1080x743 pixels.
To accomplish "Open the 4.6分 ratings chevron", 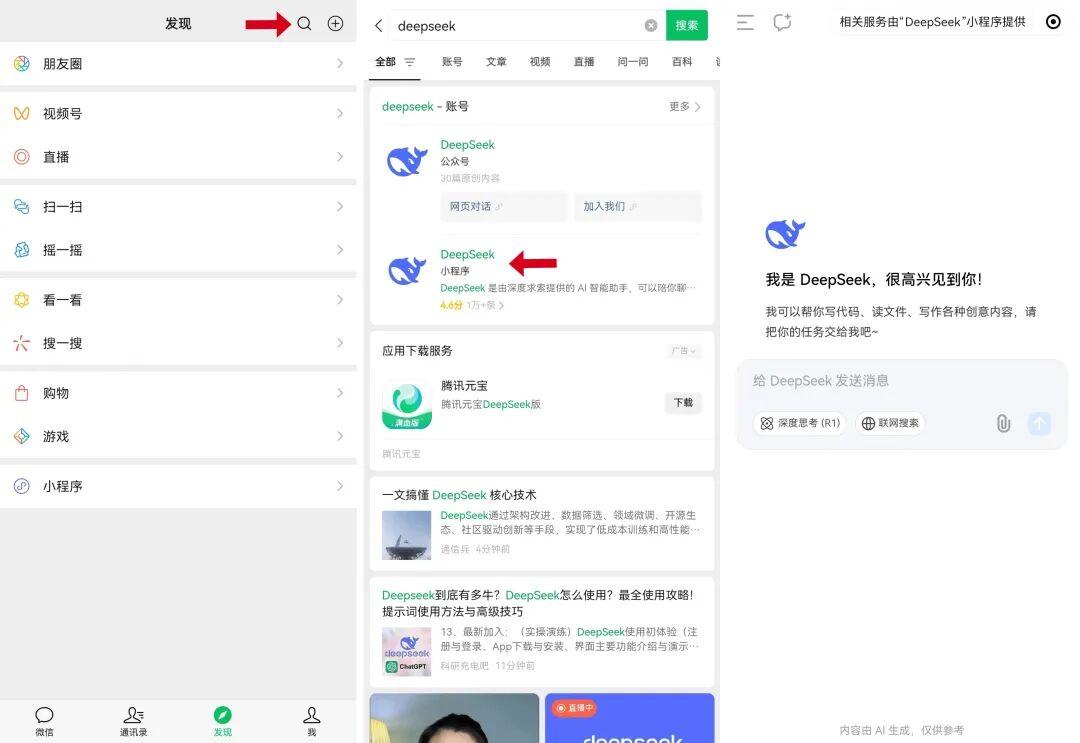I will [501, 305].
